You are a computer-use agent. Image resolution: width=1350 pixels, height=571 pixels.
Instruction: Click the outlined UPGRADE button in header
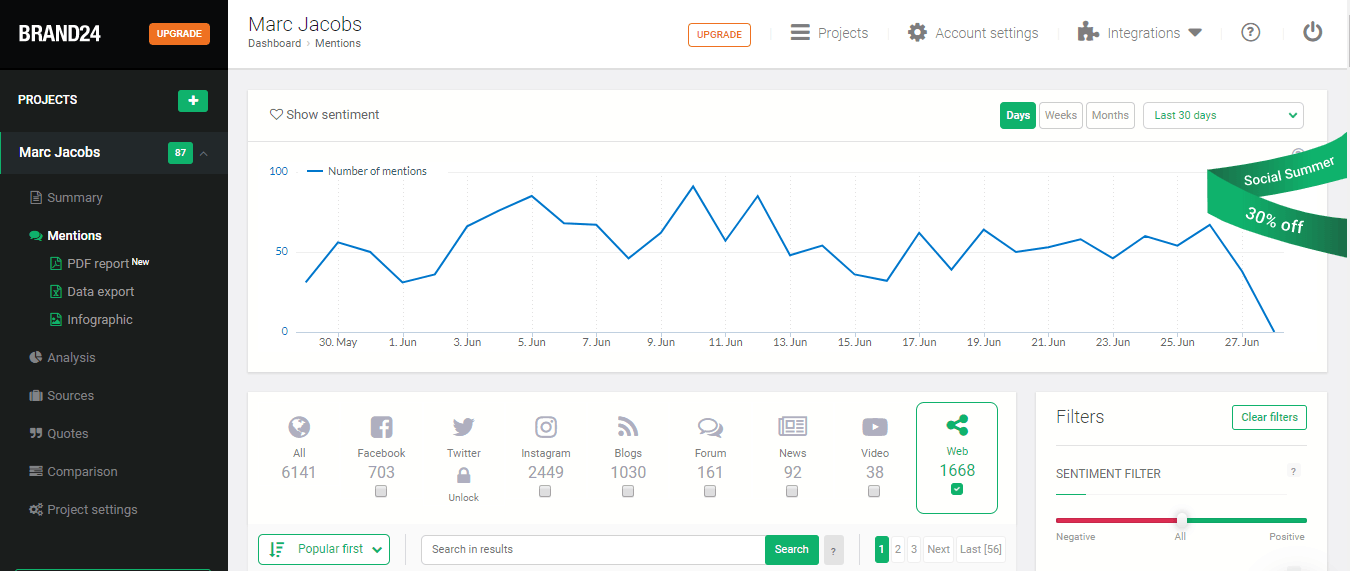click(719, 35)
